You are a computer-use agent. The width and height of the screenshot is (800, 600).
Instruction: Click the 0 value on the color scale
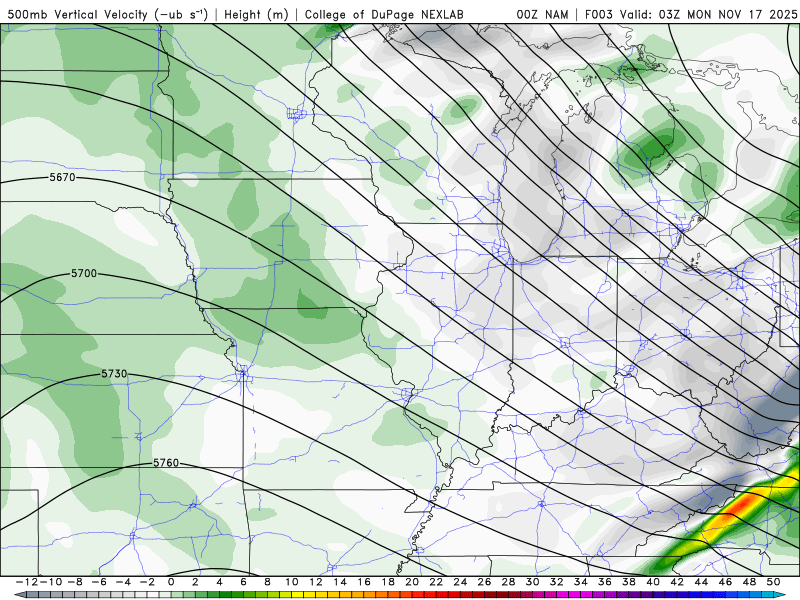click(x=171, y=582)
